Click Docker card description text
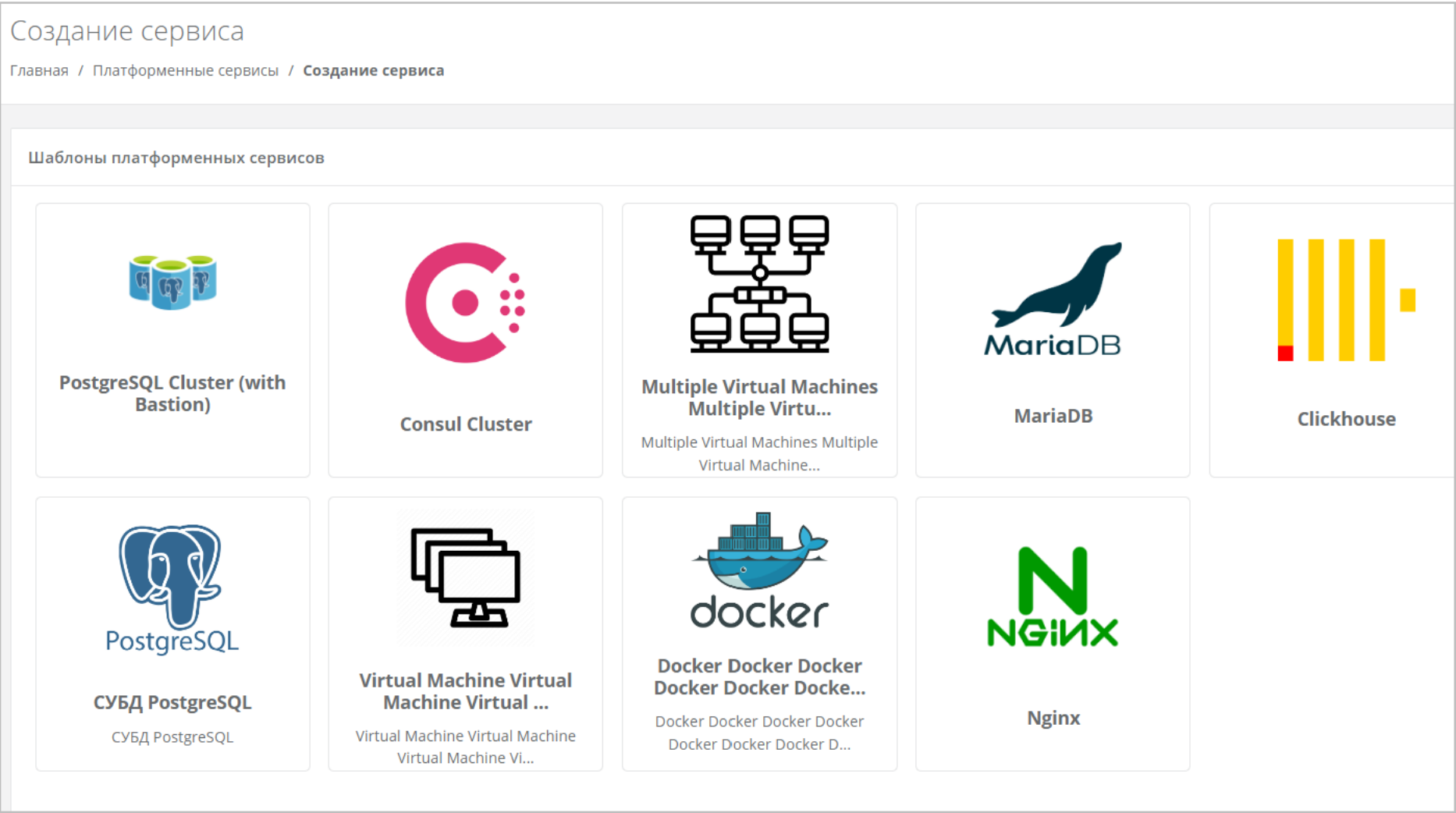The image size is (1456, 813). (759, 733)
